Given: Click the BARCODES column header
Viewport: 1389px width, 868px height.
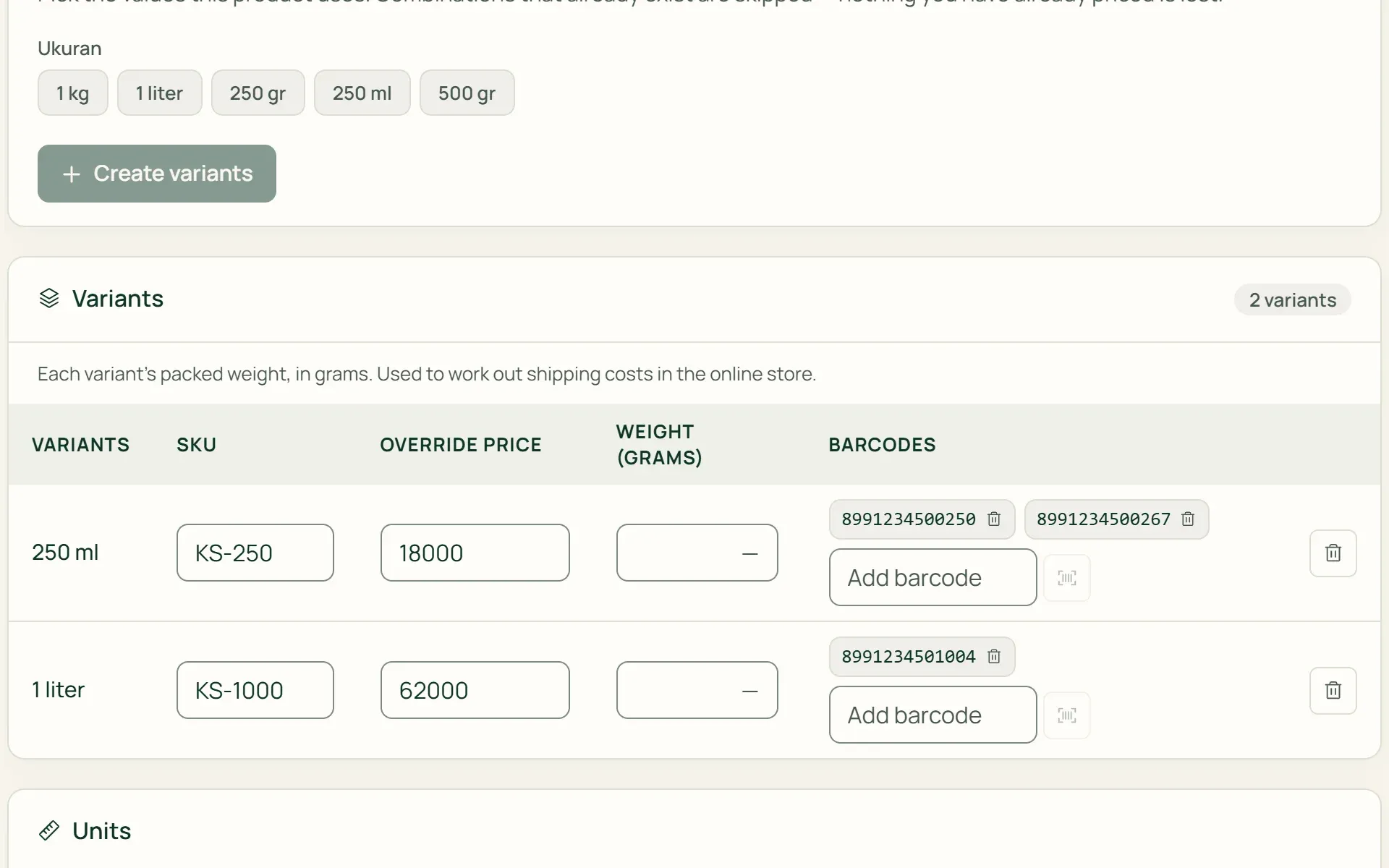Looking at the screenshot, I should (x=882, y=445).
